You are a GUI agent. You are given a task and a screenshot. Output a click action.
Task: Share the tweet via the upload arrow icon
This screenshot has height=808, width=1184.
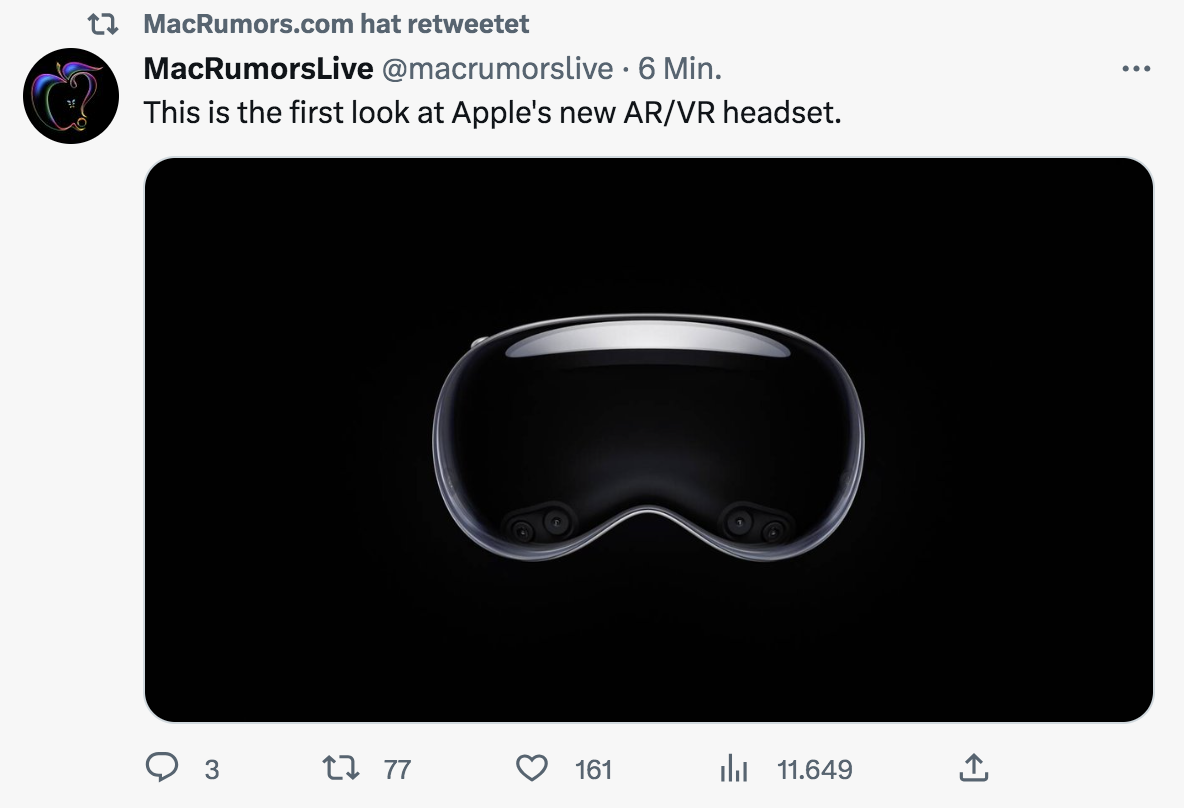click(x=972, y=768)
